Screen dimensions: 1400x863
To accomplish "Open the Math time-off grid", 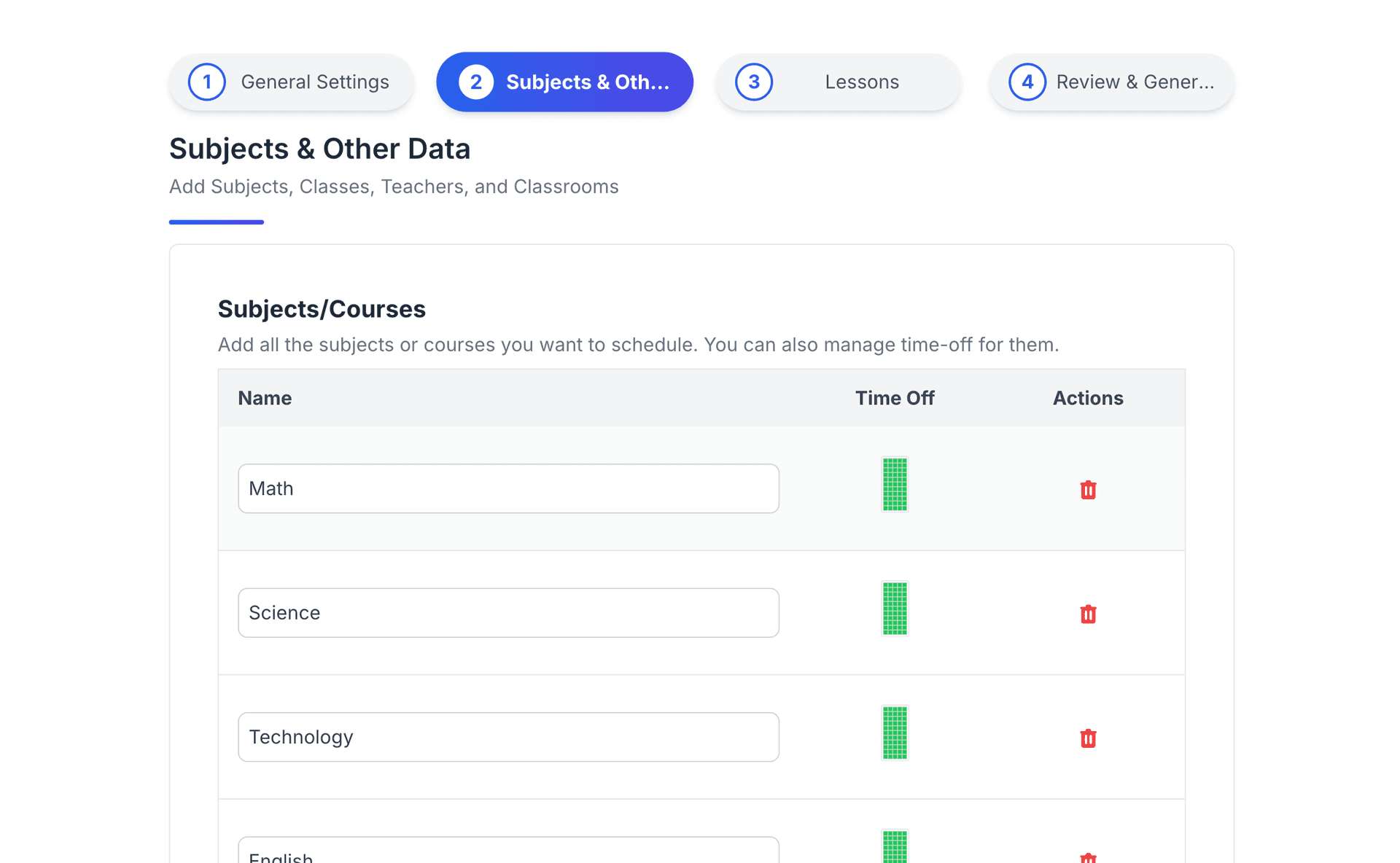I will [895, 484].
